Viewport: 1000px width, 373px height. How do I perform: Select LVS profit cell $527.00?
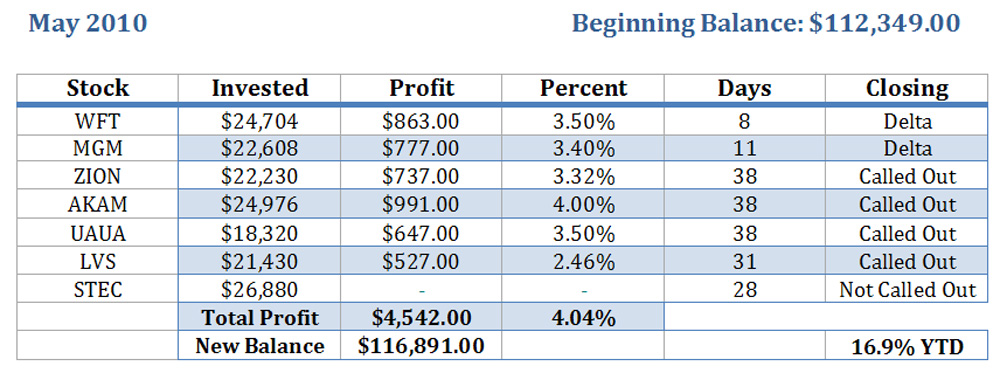click(x=422, y=261)
